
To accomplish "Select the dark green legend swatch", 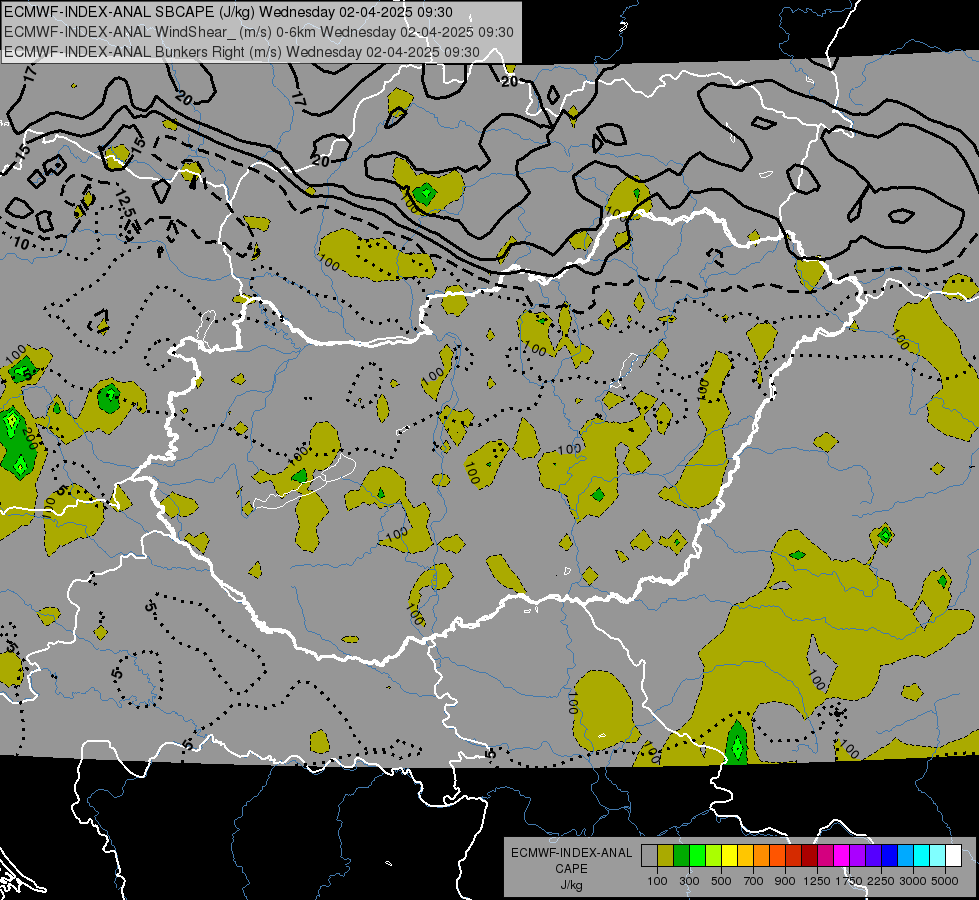I will [681, 855].
